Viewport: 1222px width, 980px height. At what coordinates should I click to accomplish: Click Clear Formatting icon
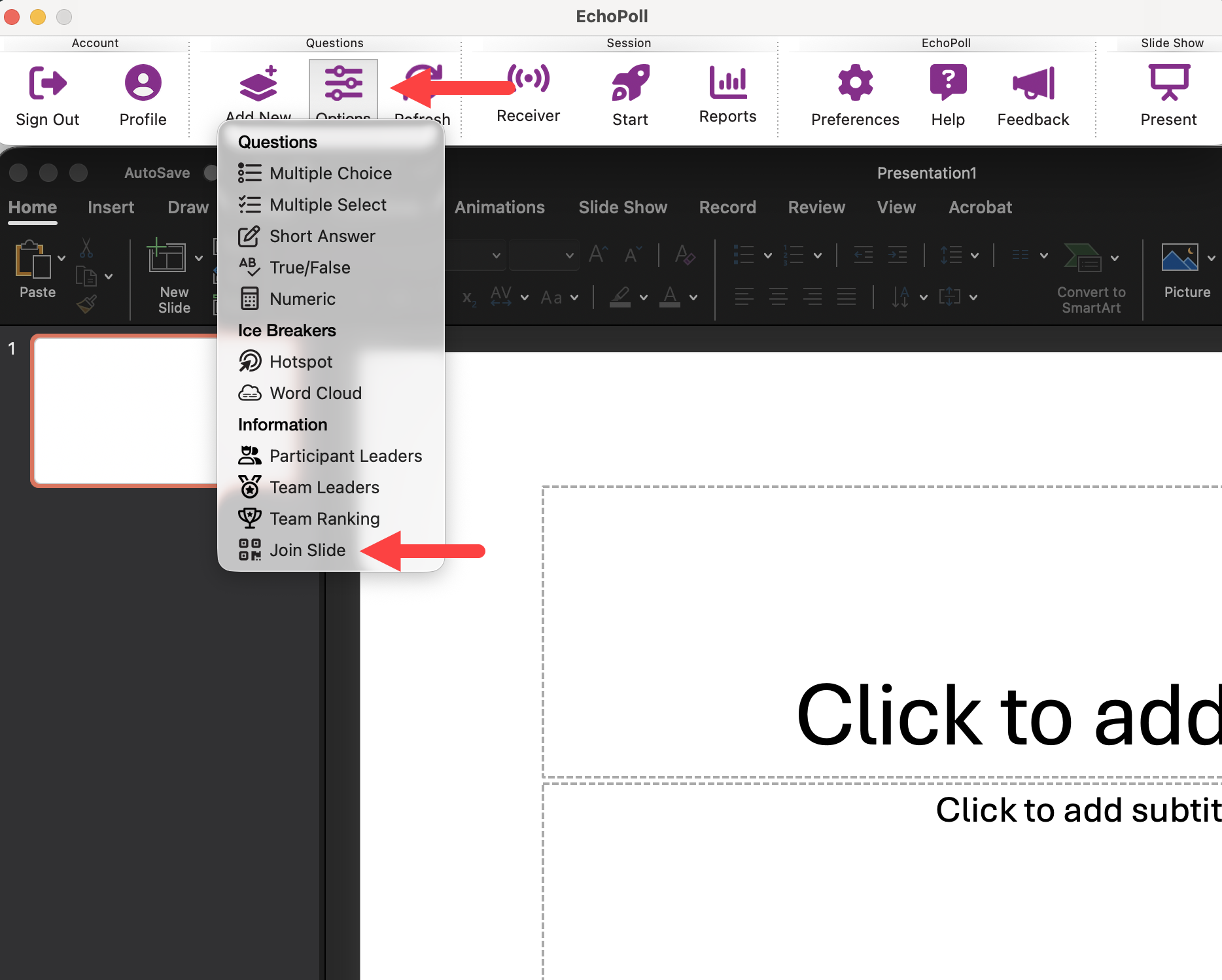coord(685,254)
